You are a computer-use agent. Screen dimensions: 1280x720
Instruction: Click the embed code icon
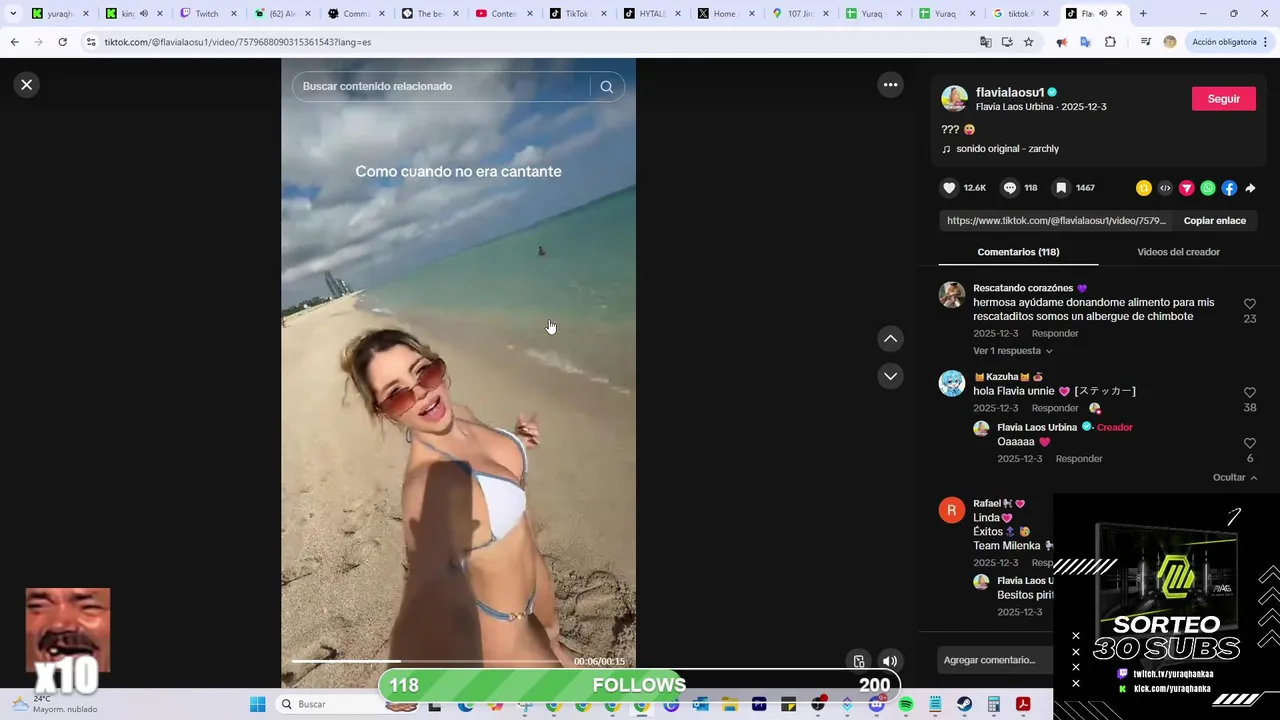click(1165, 188)
